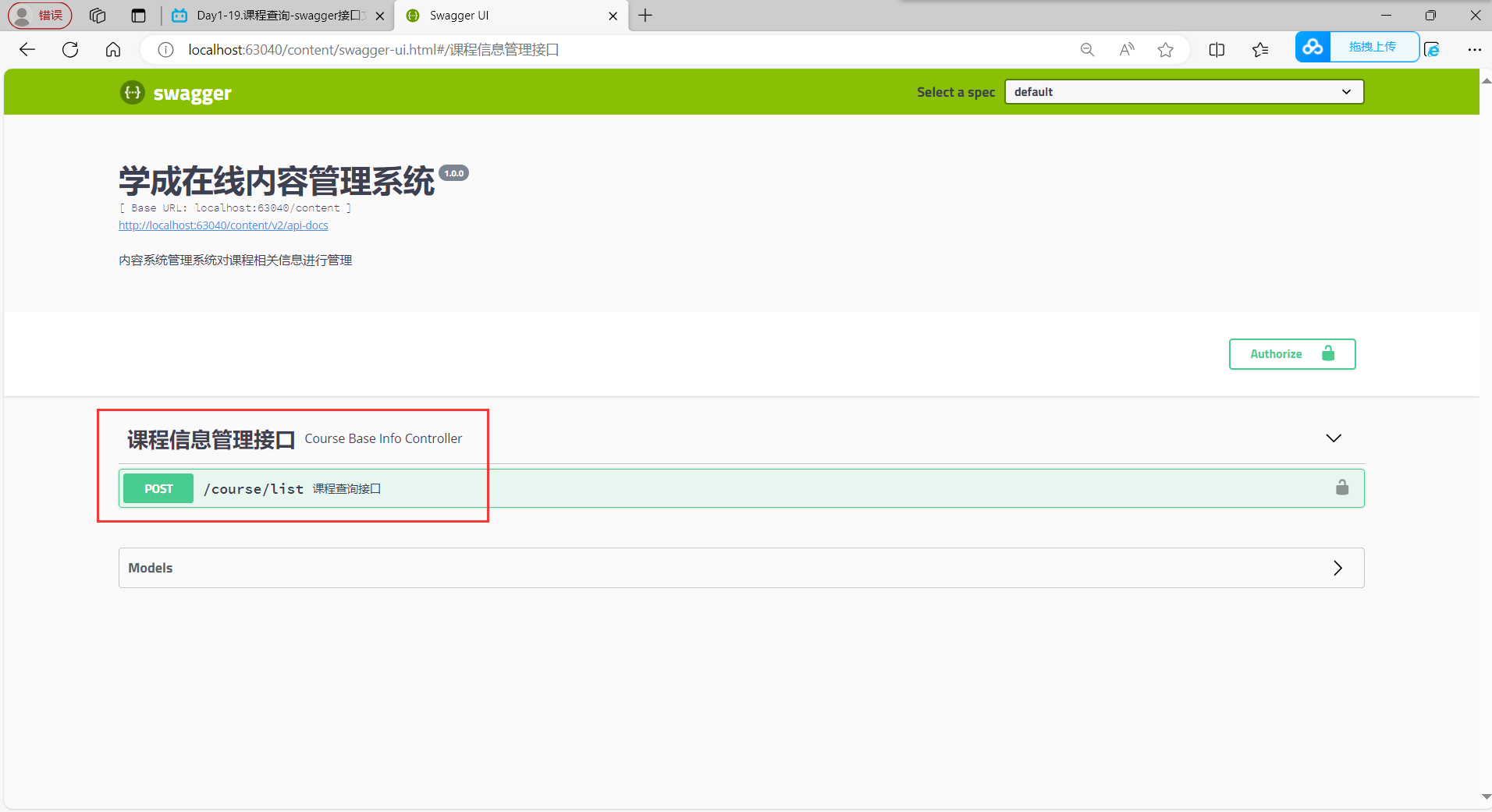This screenshot has height=812, width=1492.
Task: Click the 1.0.0 version badge
Action: [454, 173]
